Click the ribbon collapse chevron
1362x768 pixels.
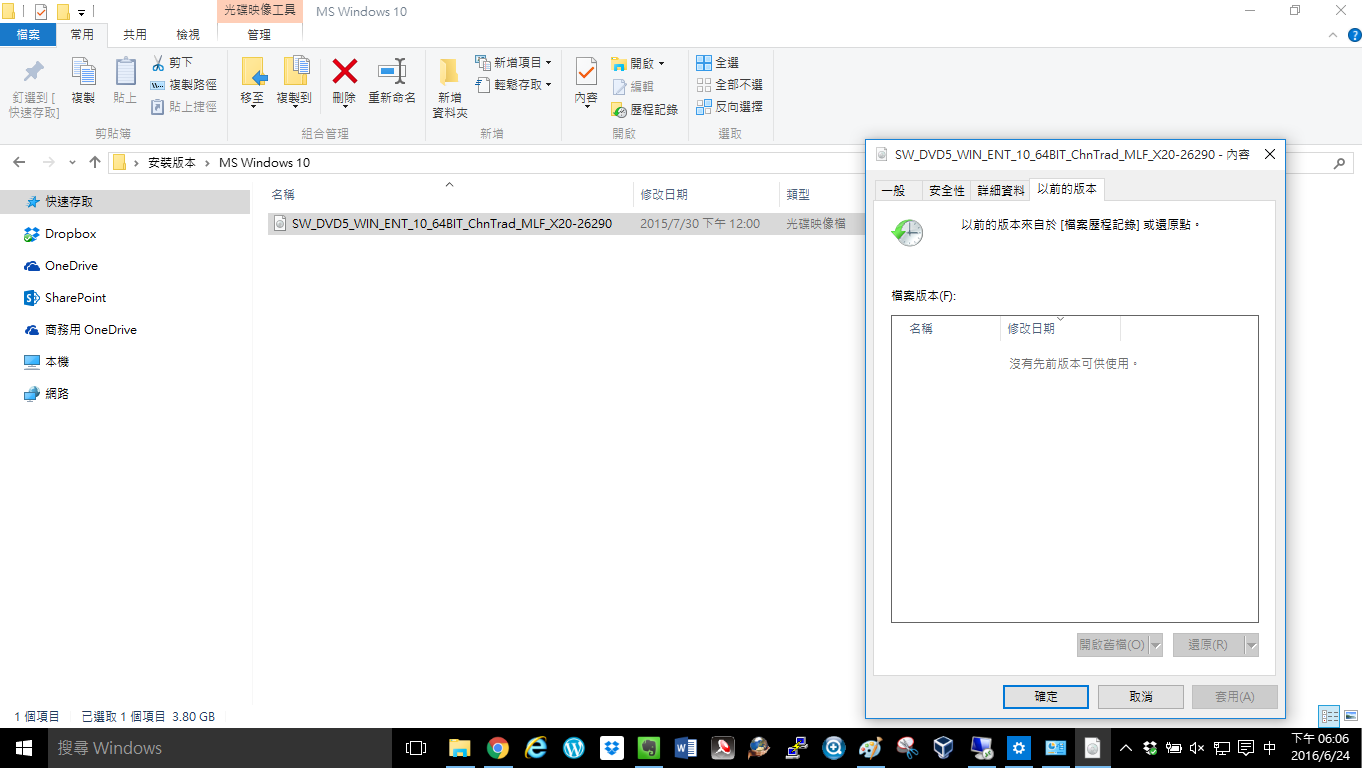pyautogui.click(x=1333, y=35)
